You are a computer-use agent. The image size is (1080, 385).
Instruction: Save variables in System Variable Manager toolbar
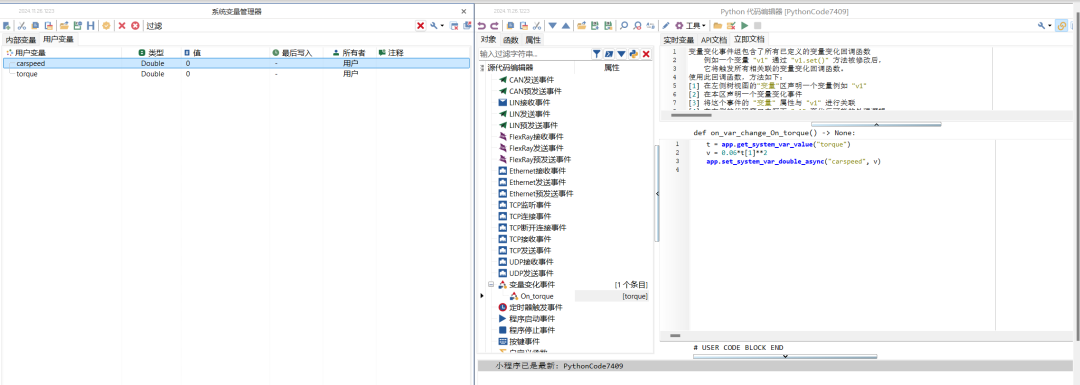pyautogui.click(x=77, y=25)
